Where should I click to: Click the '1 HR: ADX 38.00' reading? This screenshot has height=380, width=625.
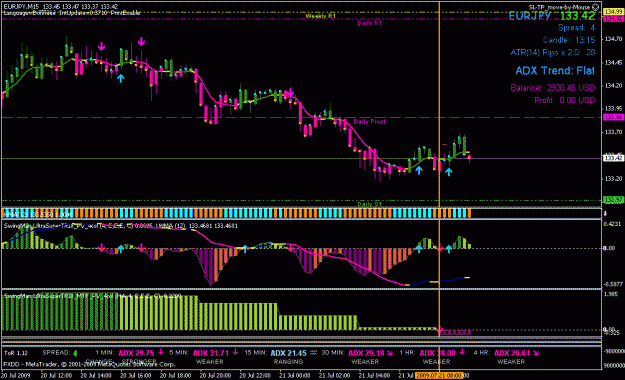pos(428,353)
